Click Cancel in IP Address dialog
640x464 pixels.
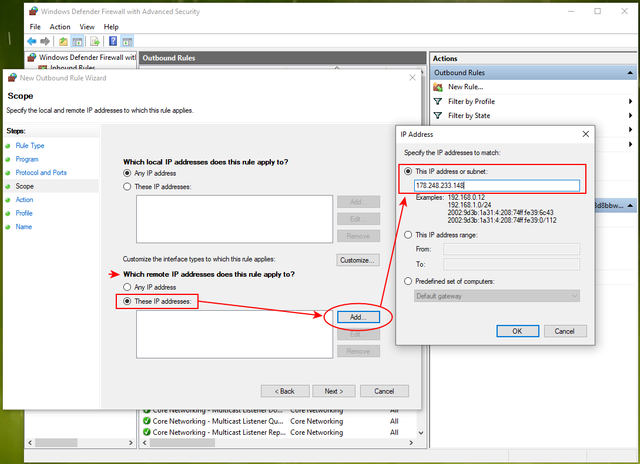[x=565, y=331]
